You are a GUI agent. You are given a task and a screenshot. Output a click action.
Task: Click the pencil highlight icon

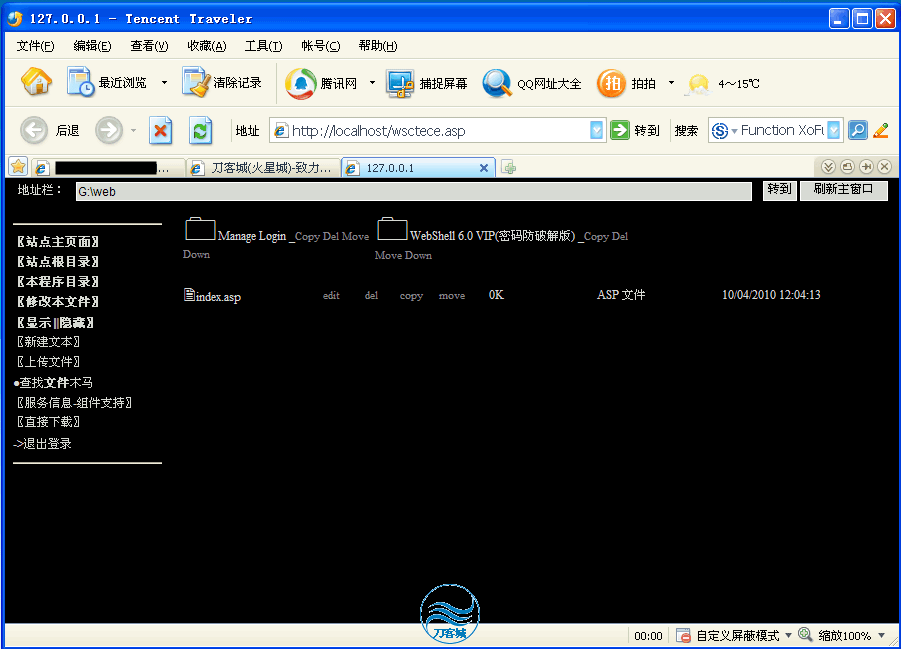[881, 130]
